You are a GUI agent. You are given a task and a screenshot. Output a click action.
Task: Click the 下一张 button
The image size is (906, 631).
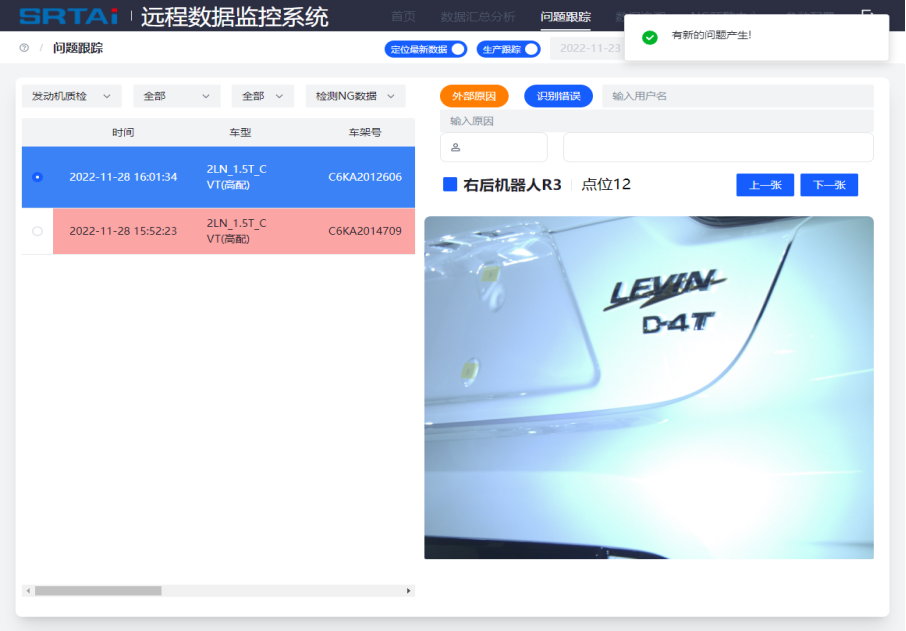(829, 185)
